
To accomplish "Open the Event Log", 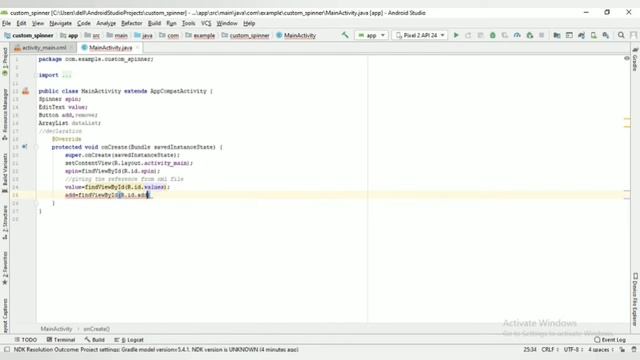I will click(610, 340).
